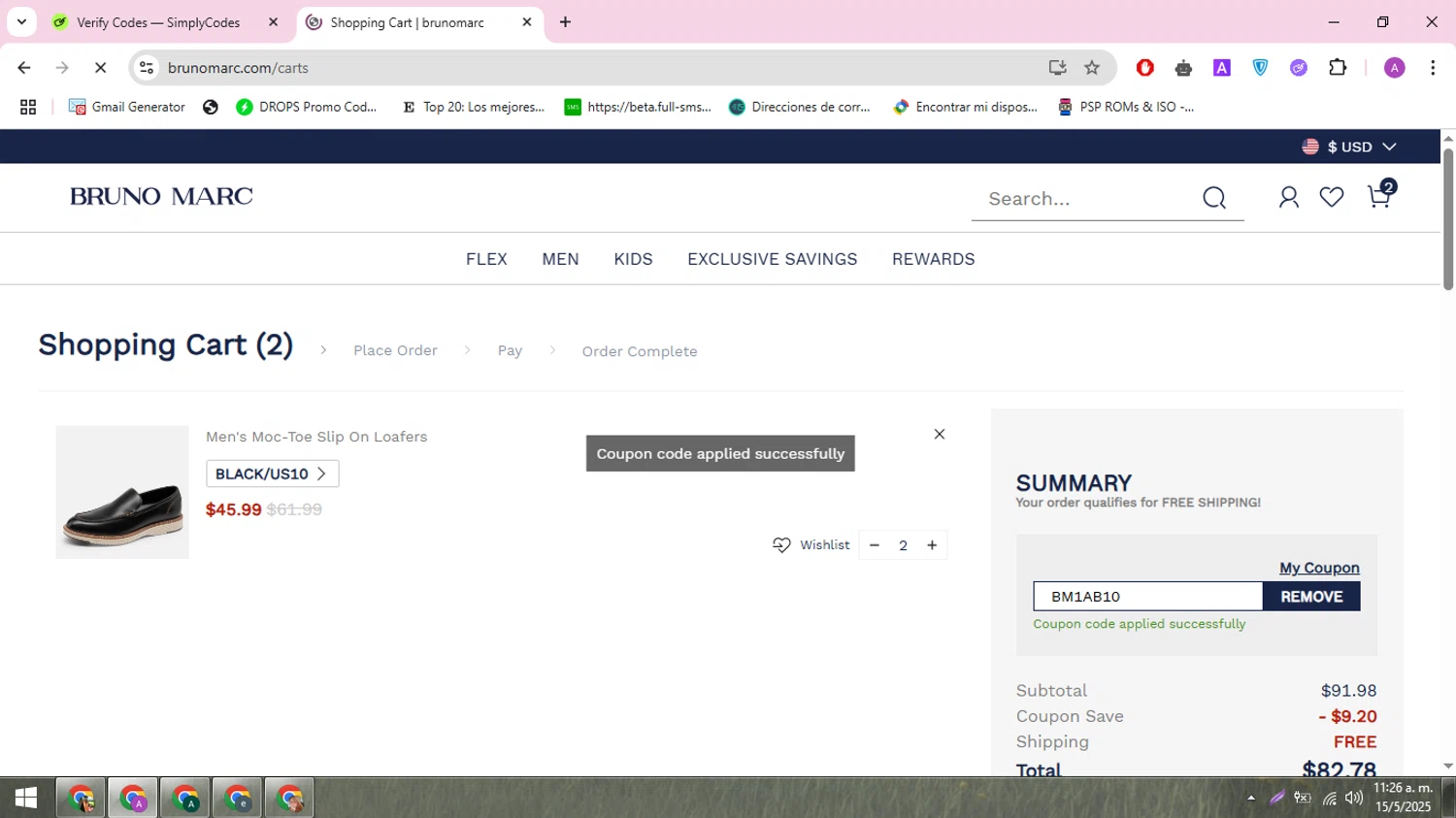1456x818 pixels.
Task: Open the REWARDS menu
Action: click(x=934, y=259)
